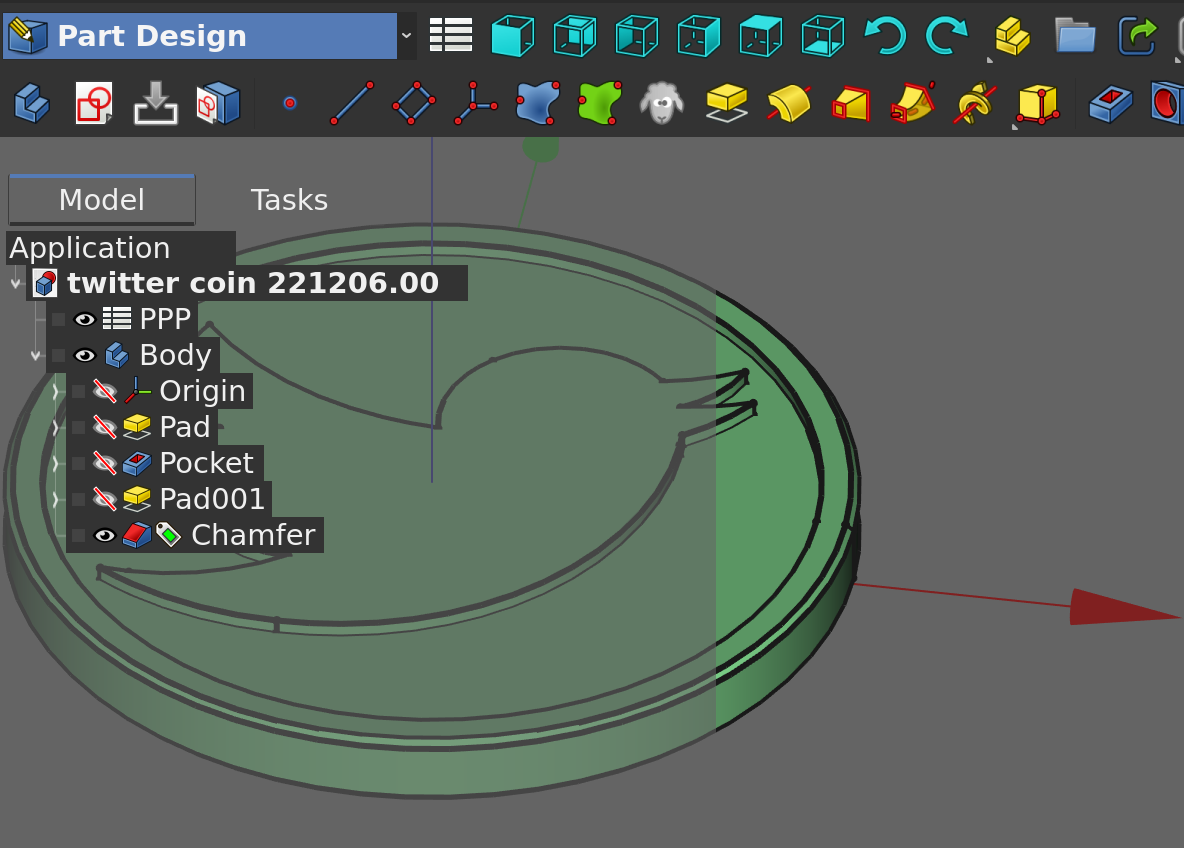The width and height of the screenshot is (1184, 848).
Task: Create a local coordinate system
Action: pos(476,103)
